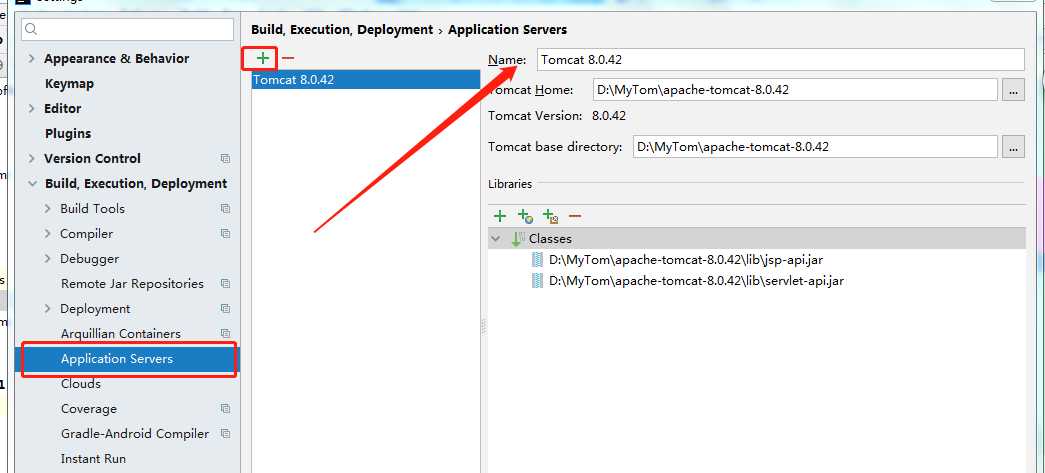
Task: Click the Libraries section label
Action: point(510,184)
